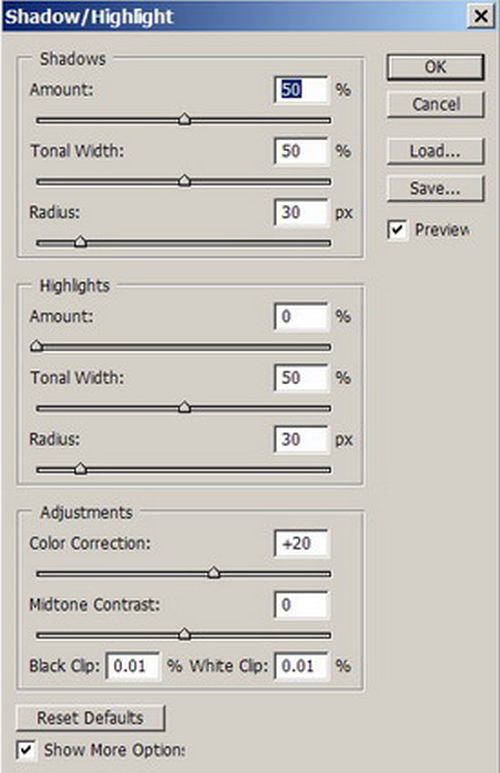The width and height of the screenshot is (500, 773).
Task: Focus the Shadows Amount input field
Action: point(301,90)
